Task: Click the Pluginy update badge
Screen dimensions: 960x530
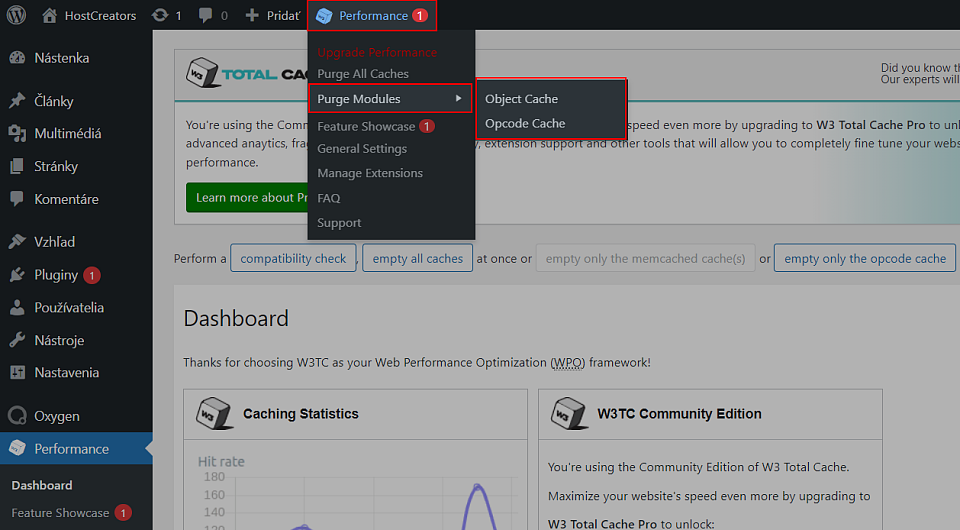Action: (92, 275)
